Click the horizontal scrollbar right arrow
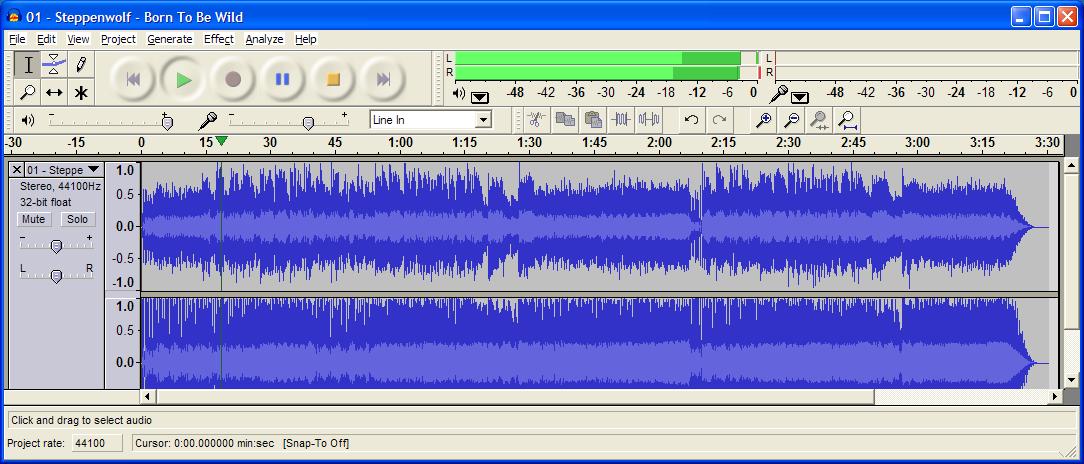The image size is (1084, 464). [x=1055, y=396]
